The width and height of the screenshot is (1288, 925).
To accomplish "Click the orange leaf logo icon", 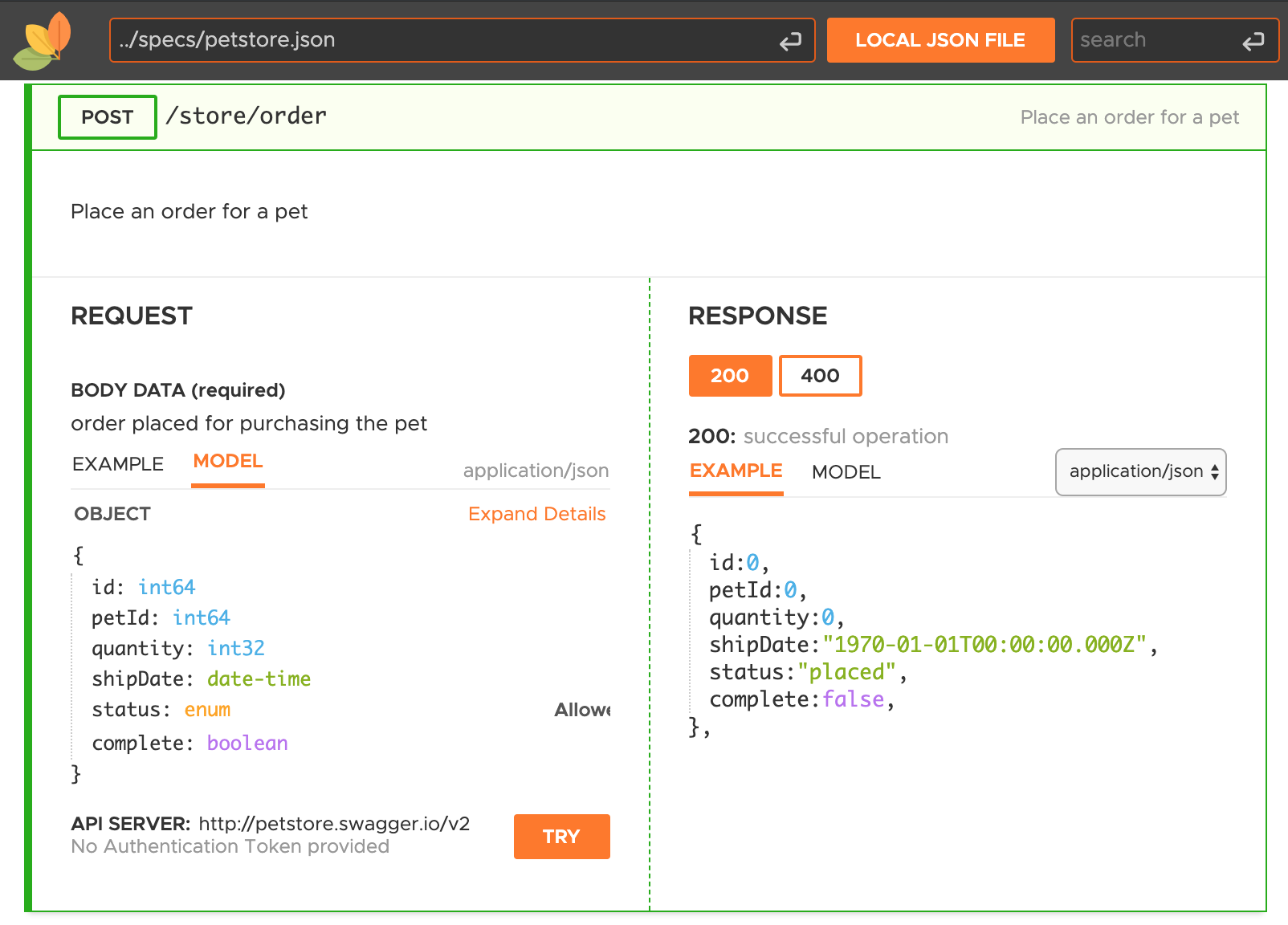I will pos(43,41).
